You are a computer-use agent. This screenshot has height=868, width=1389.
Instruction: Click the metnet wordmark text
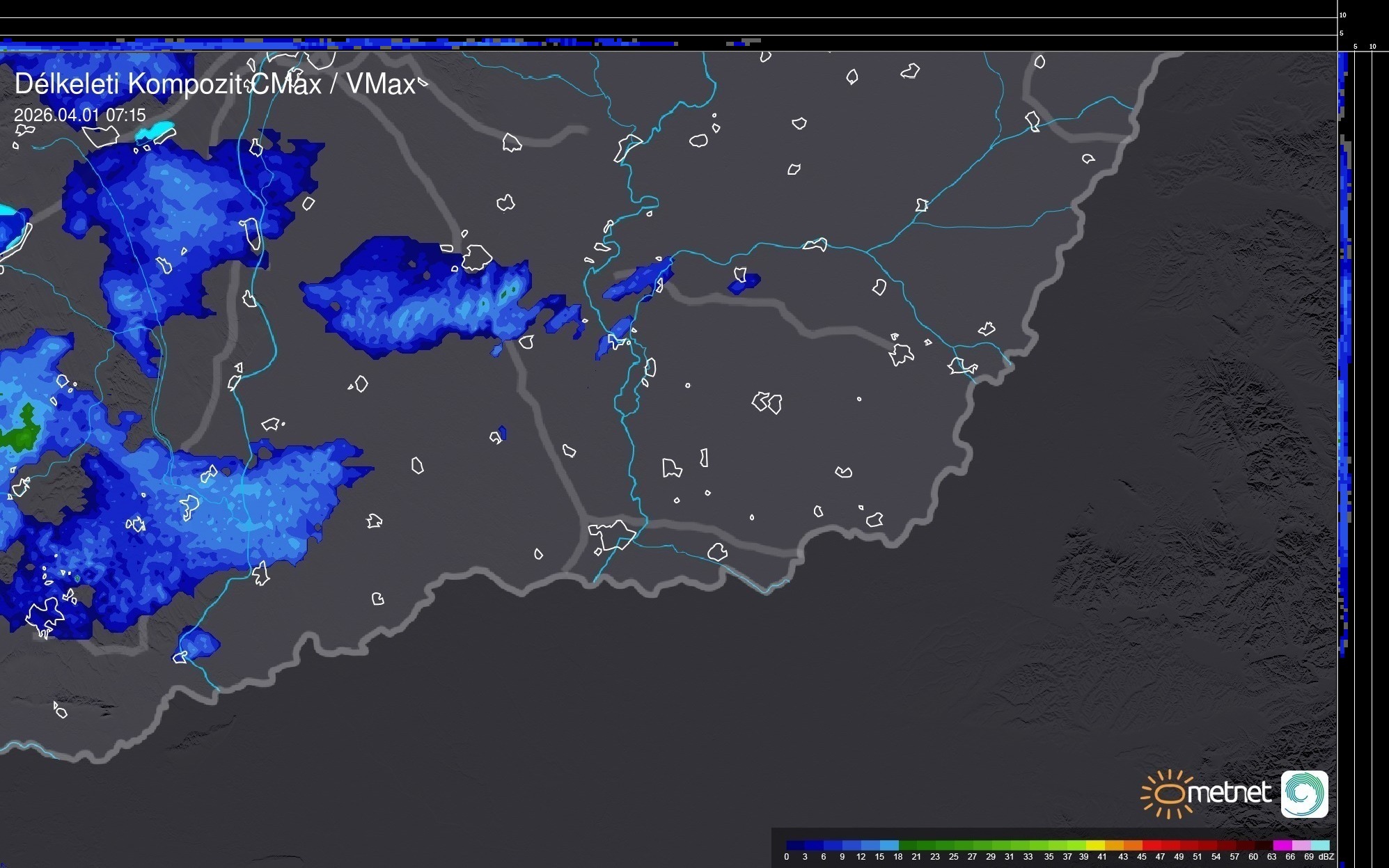pos(1229,793)
